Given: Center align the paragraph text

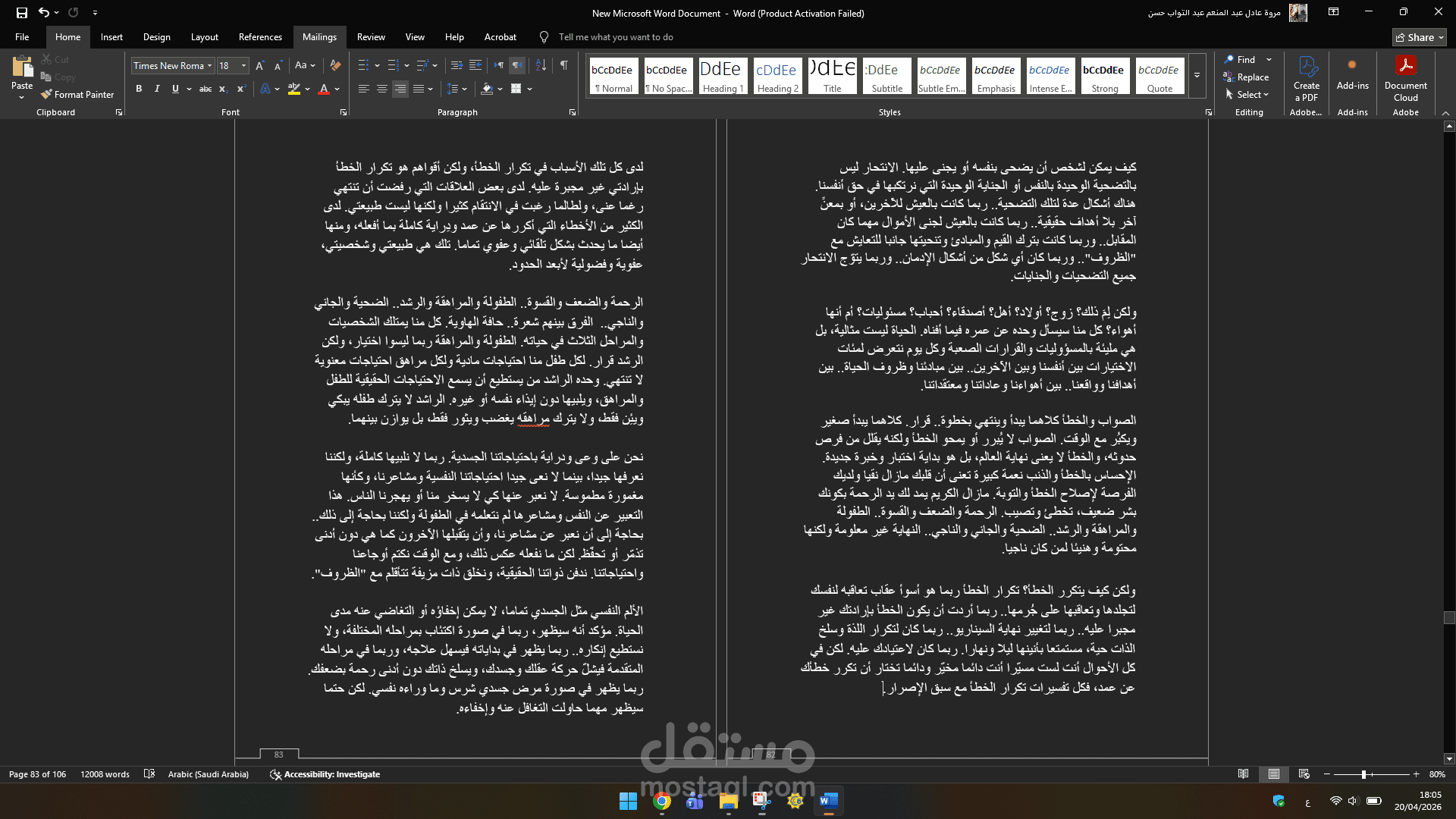Looking at the screenshot, I should [382, 89].
